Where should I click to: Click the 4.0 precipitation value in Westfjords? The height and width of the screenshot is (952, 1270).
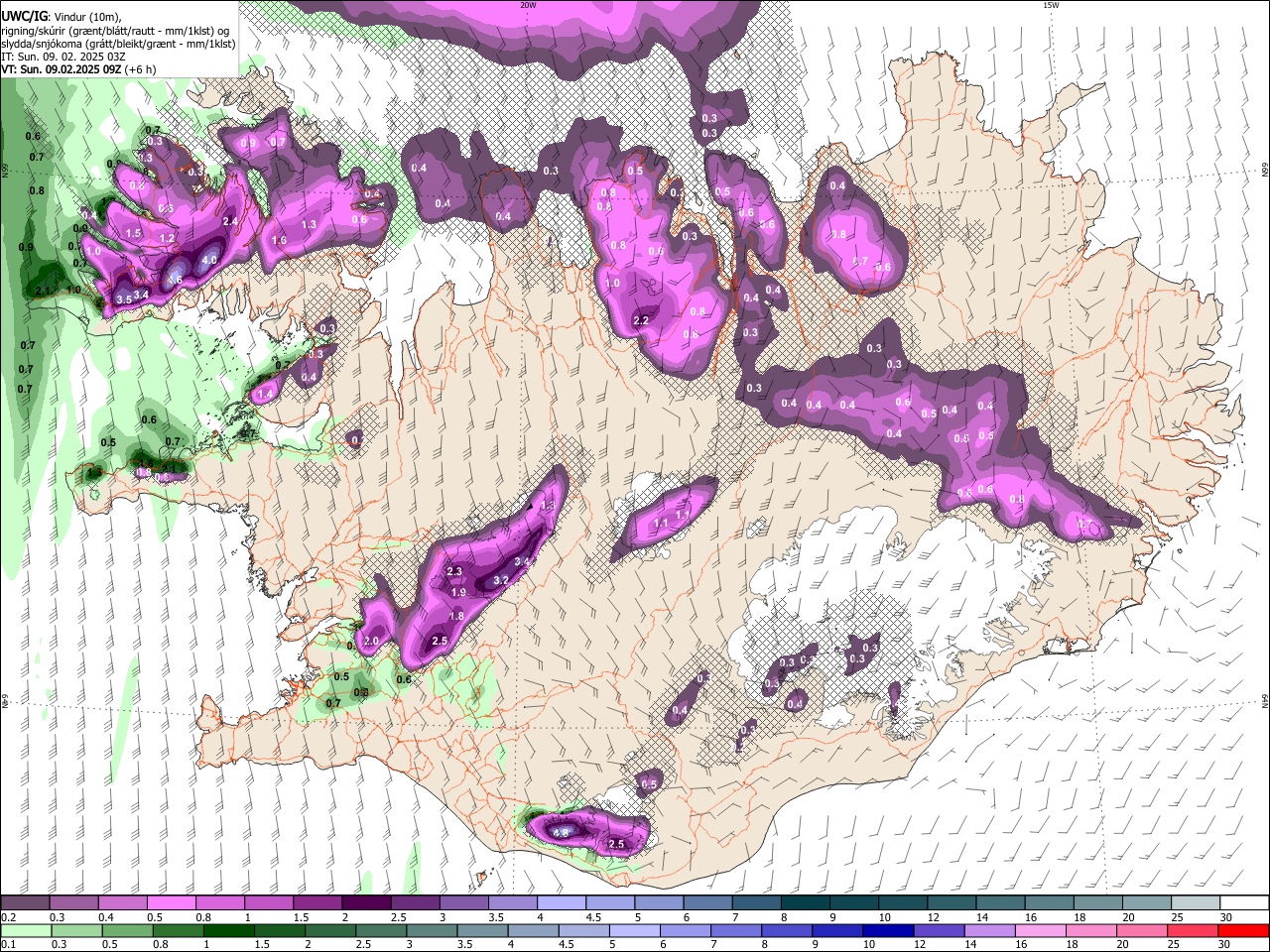coord(209,260)
